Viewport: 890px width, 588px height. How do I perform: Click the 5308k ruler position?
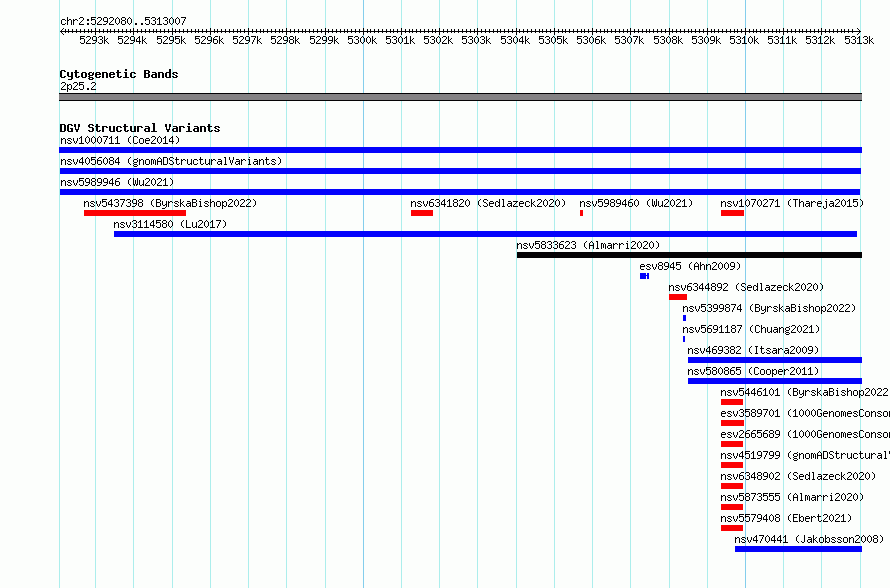pyautogui.click(x=668, y=40)
